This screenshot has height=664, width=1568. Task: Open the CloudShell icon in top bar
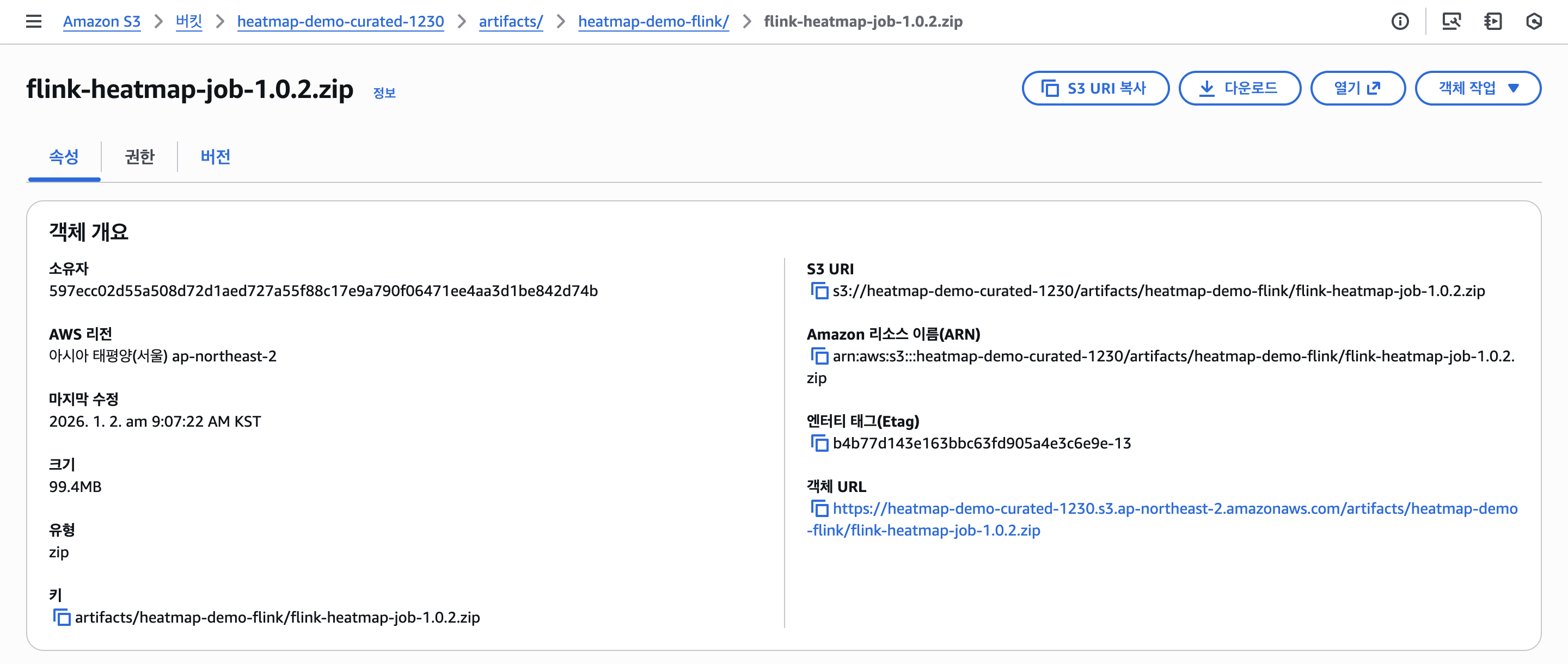click(1451, 21)
